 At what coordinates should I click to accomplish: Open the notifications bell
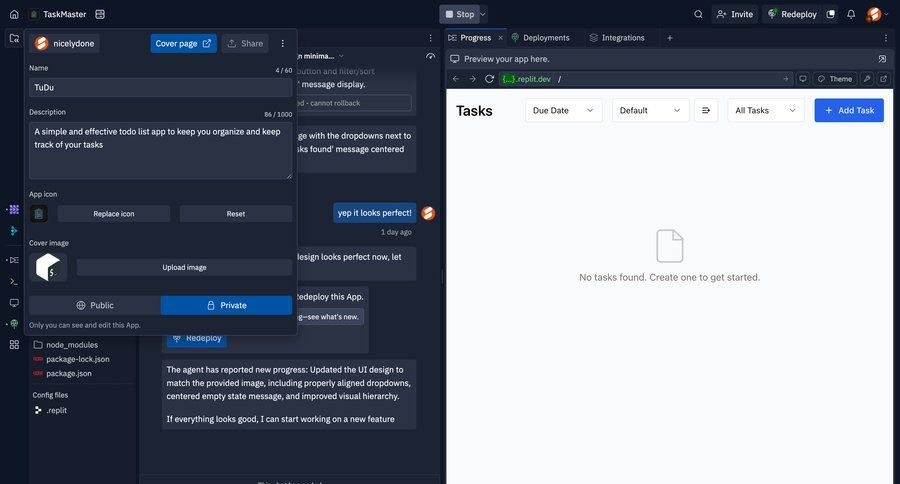click(851, 14)
